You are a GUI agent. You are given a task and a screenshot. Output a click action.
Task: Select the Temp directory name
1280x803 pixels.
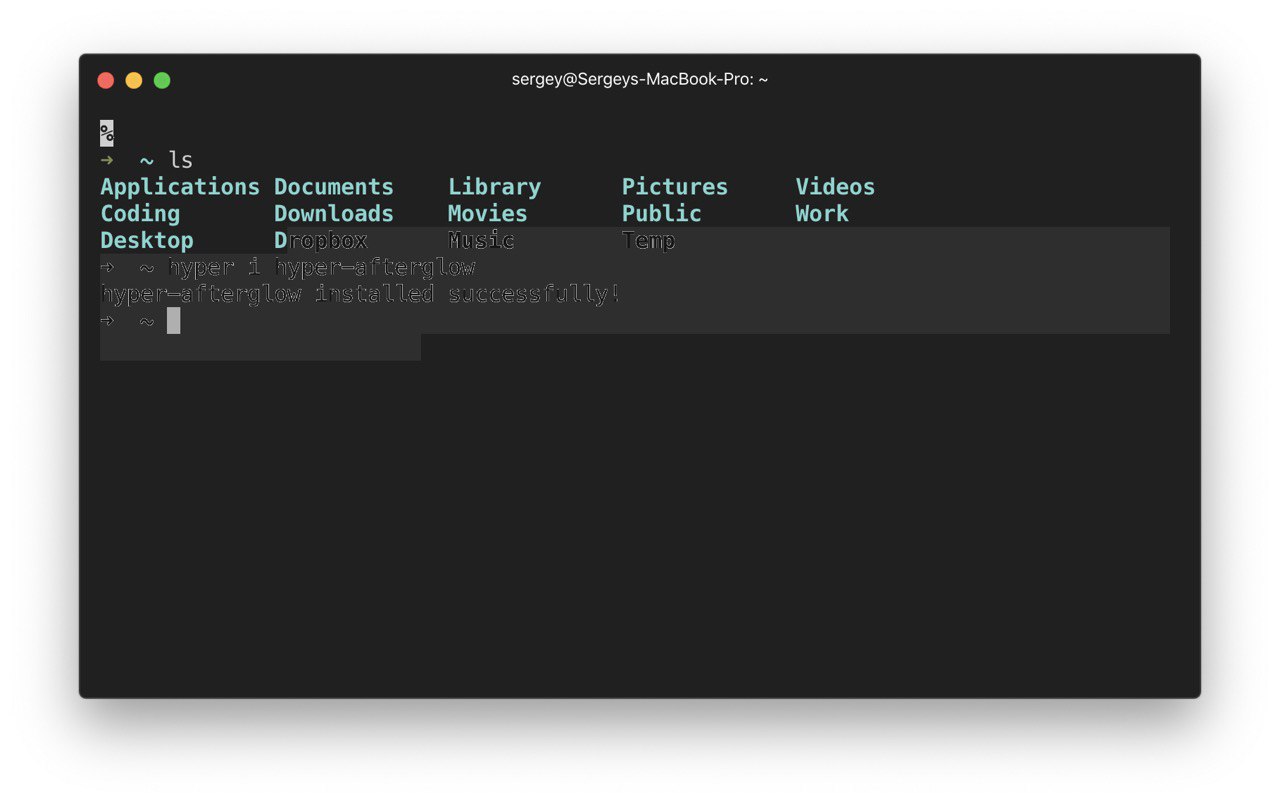[x=648, y=241]
